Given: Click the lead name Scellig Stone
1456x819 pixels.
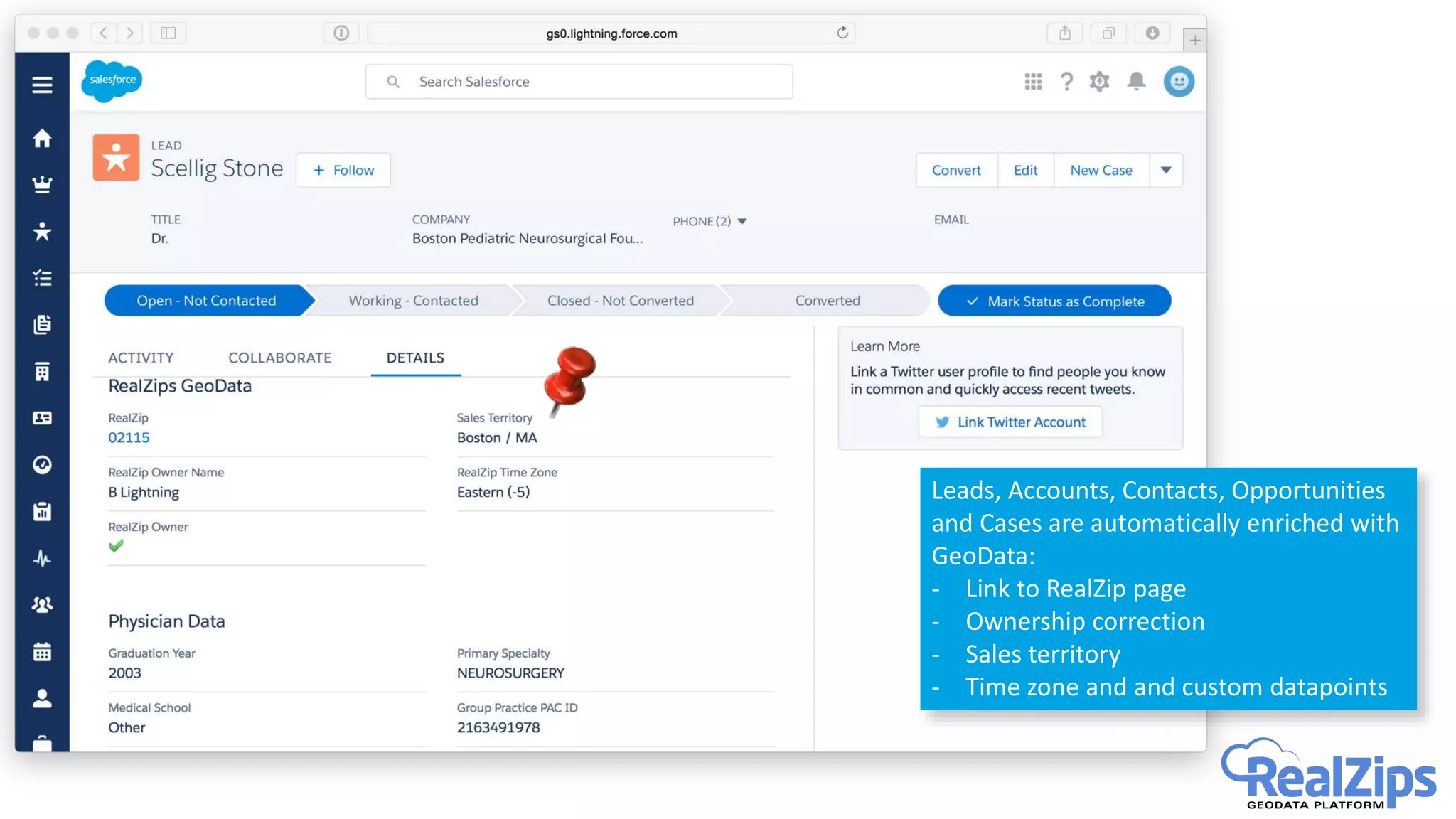Looking at the screenshot, I should pyautogui.click(x=217, y=168).
